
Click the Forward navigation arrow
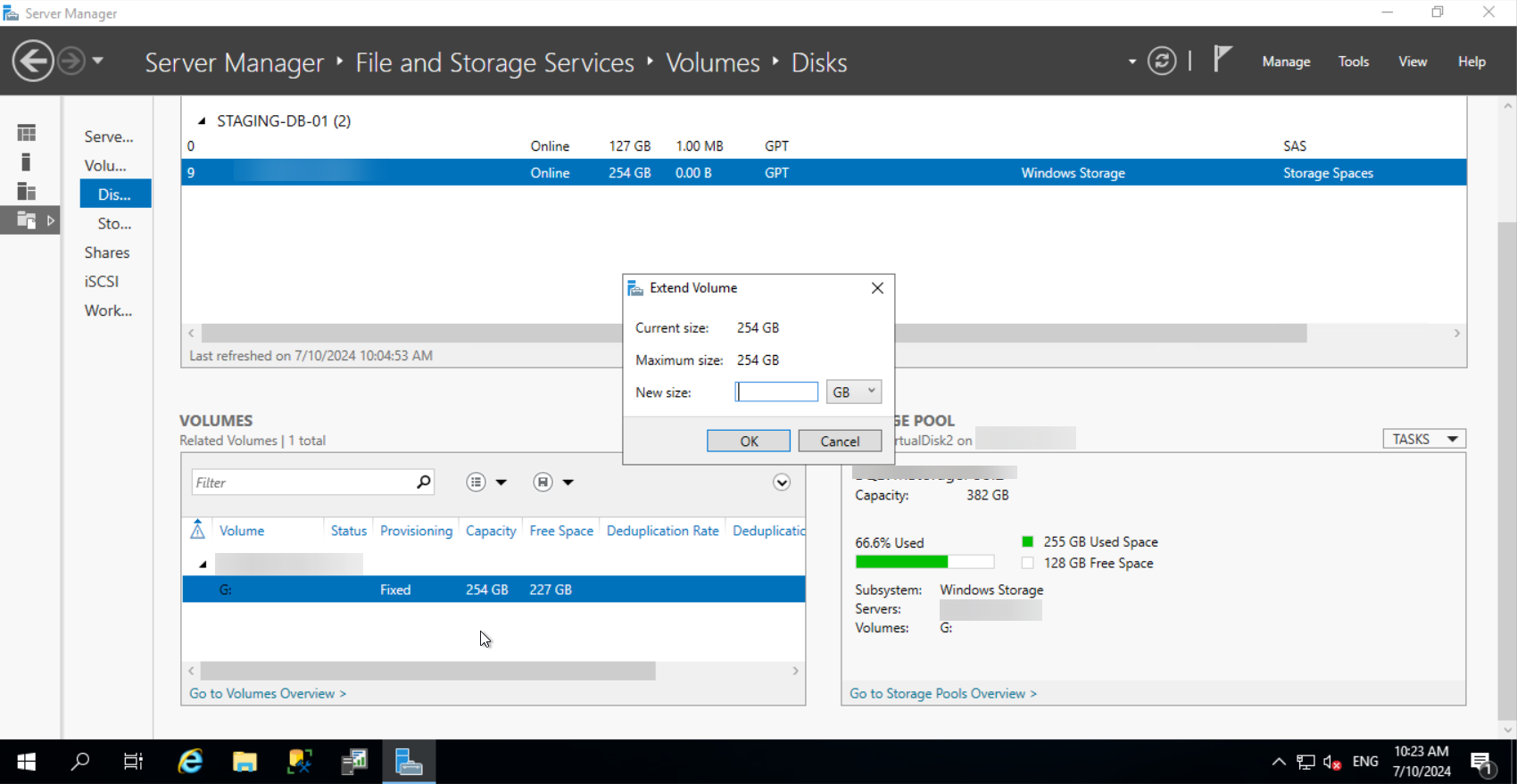click(x=71, y=62)
